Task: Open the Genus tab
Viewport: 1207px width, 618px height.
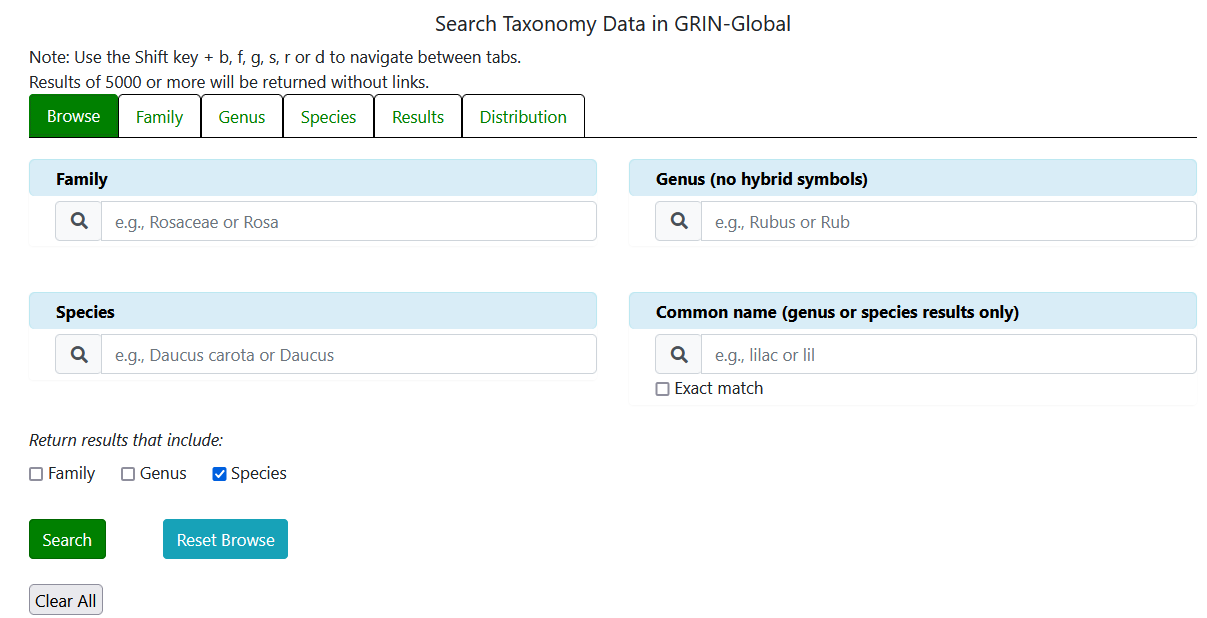Action: point(242,116)
